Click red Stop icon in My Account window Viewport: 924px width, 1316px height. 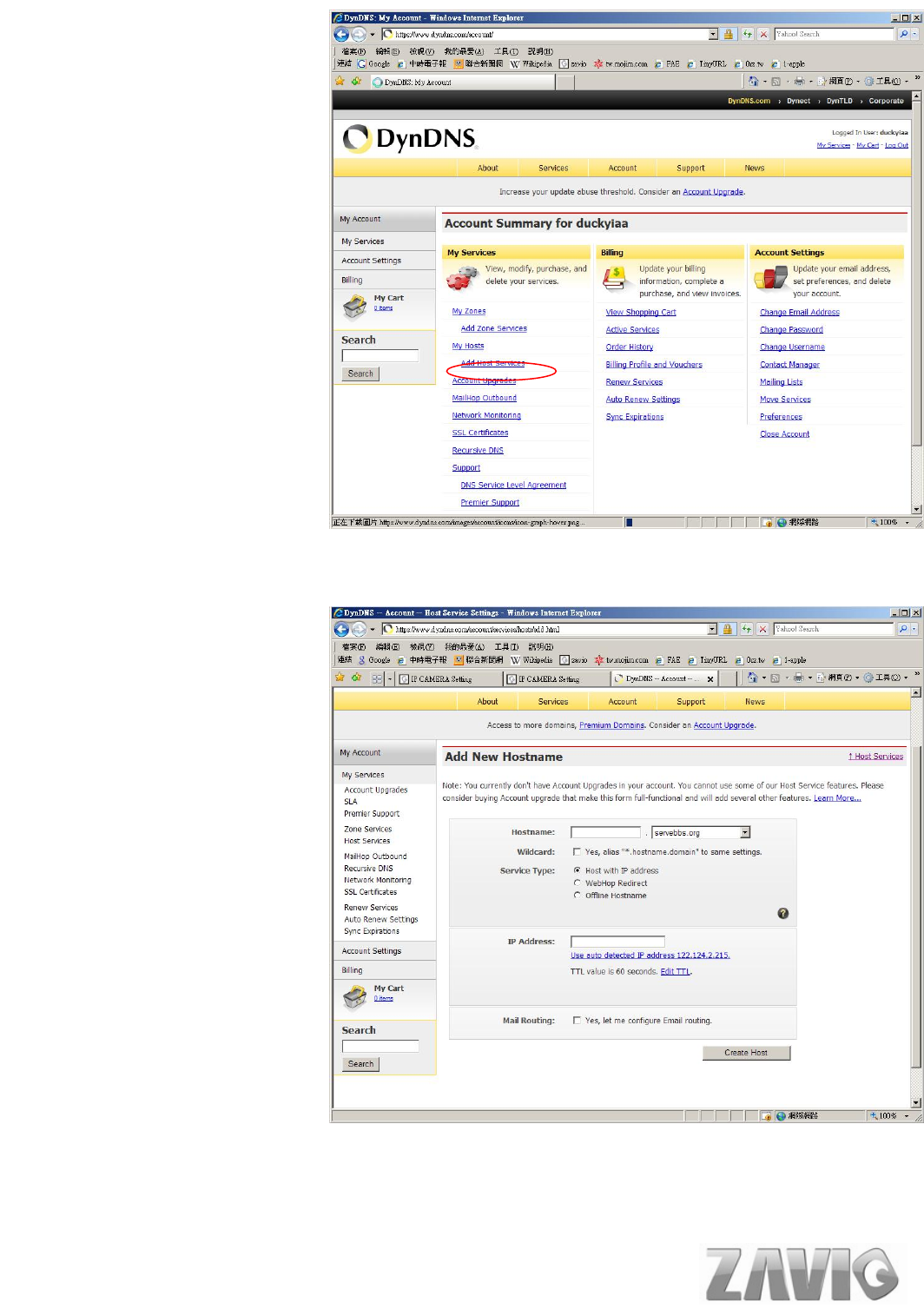(763, 34)
